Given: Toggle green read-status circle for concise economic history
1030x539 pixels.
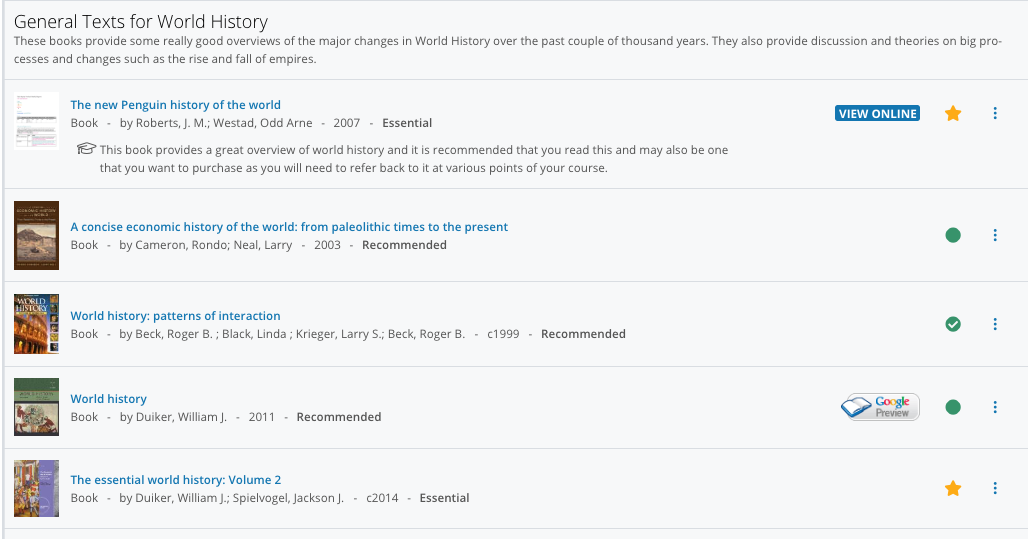Looking at the screenshot, I should click(x=952, y=235).
